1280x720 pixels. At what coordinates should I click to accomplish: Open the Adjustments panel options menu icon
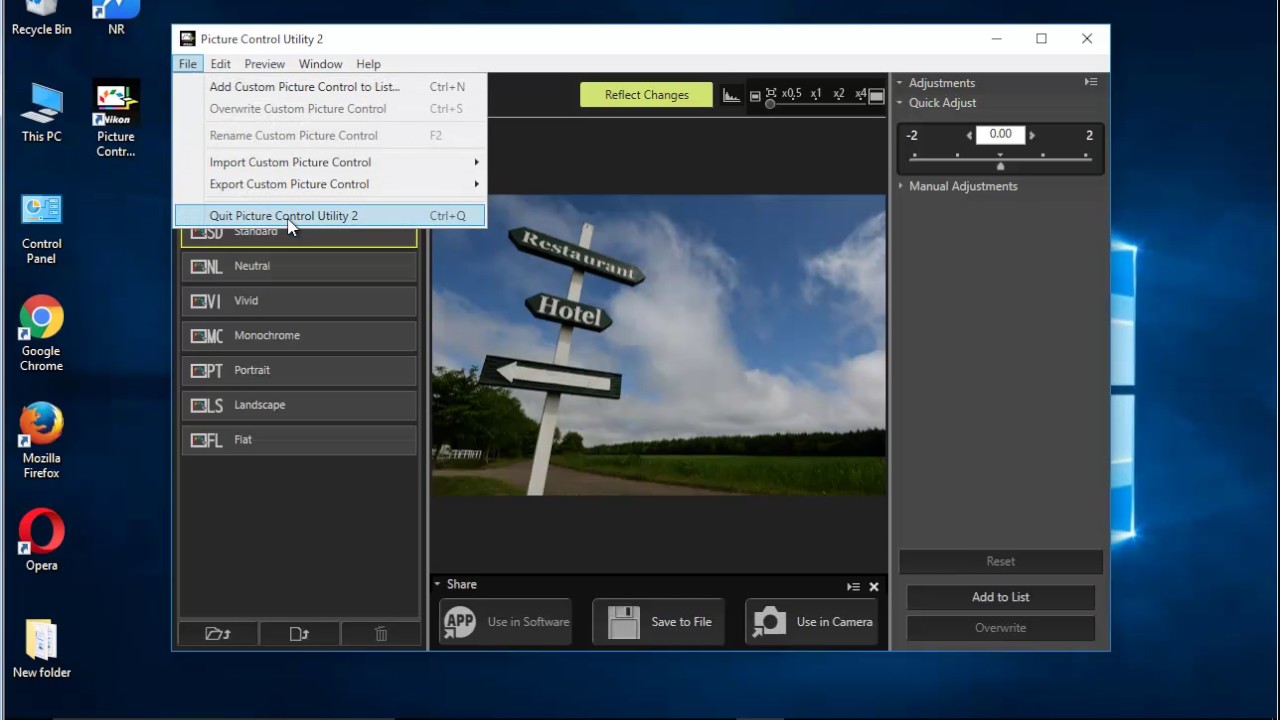pos(1091,82)
